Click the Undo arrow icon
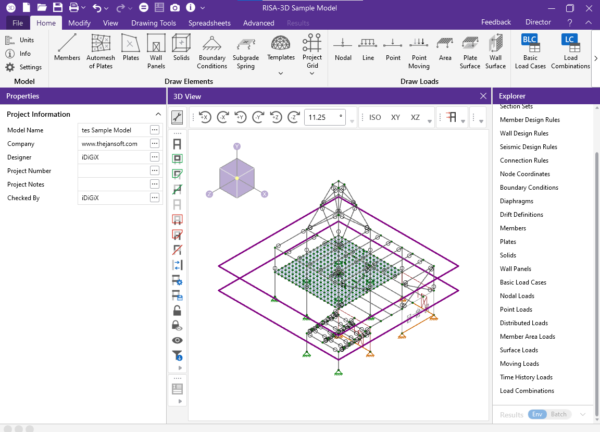Screen dimensions: 600x432 (97, 8)
